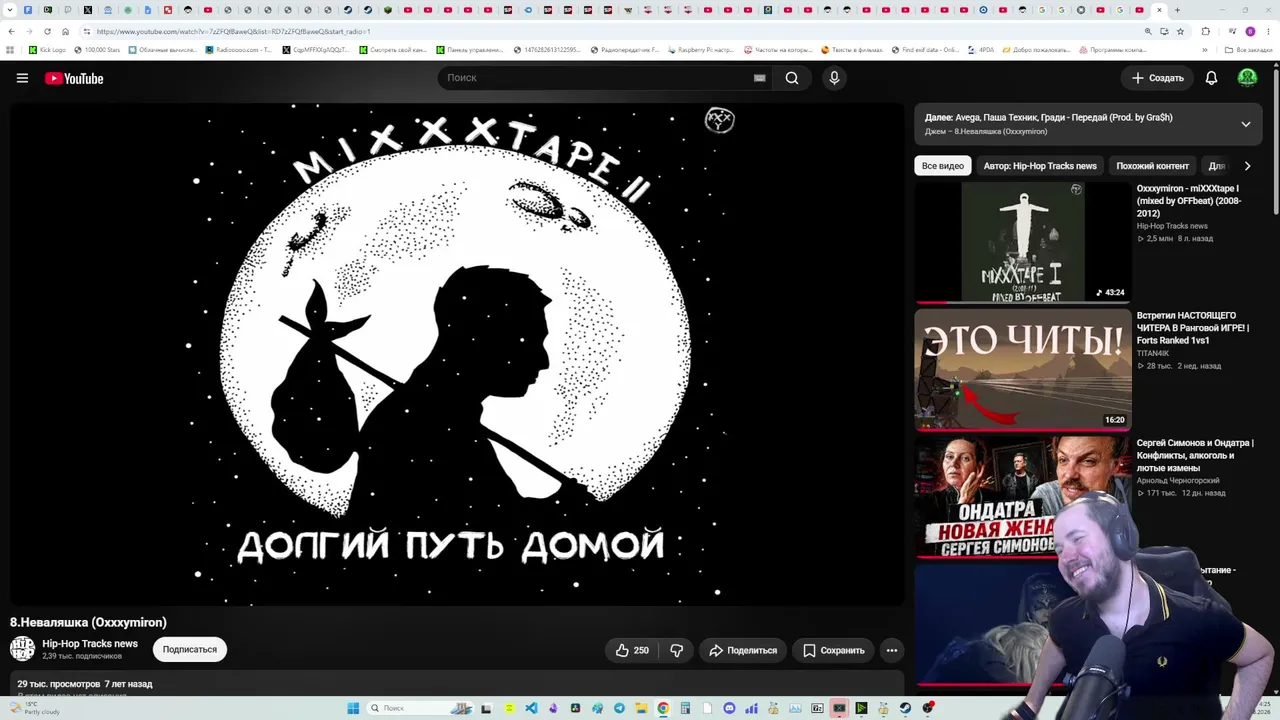
Task: Click the Поделиться share button
Action: (743, 650)
